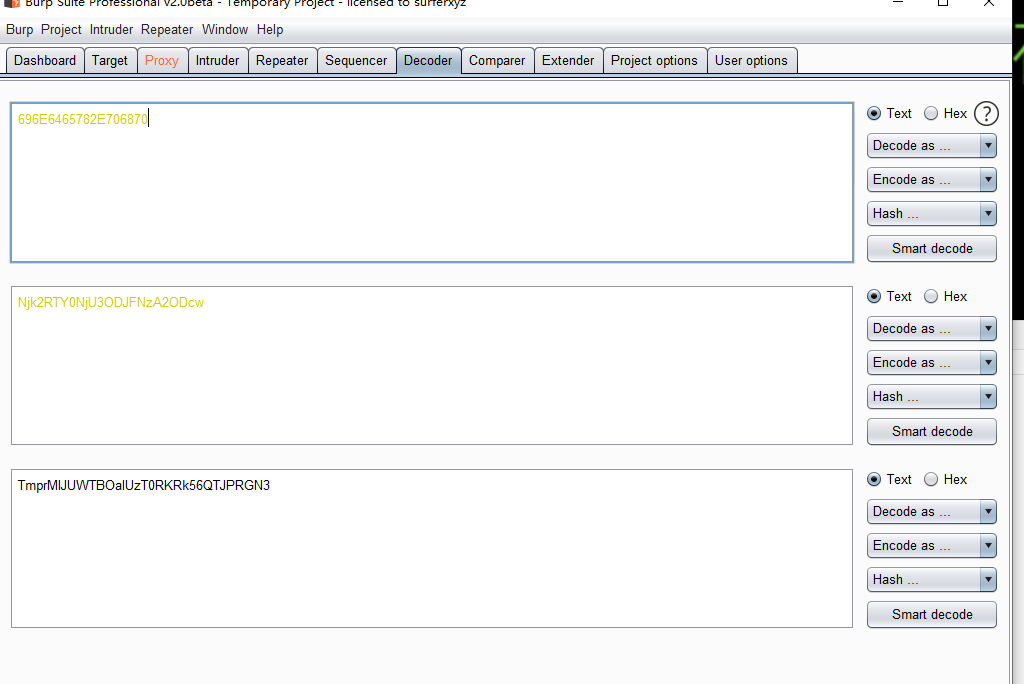Select Hex radio for first decoder panel
The width and height of the screenshot is (1024, 684).
(x=931, y=114)
